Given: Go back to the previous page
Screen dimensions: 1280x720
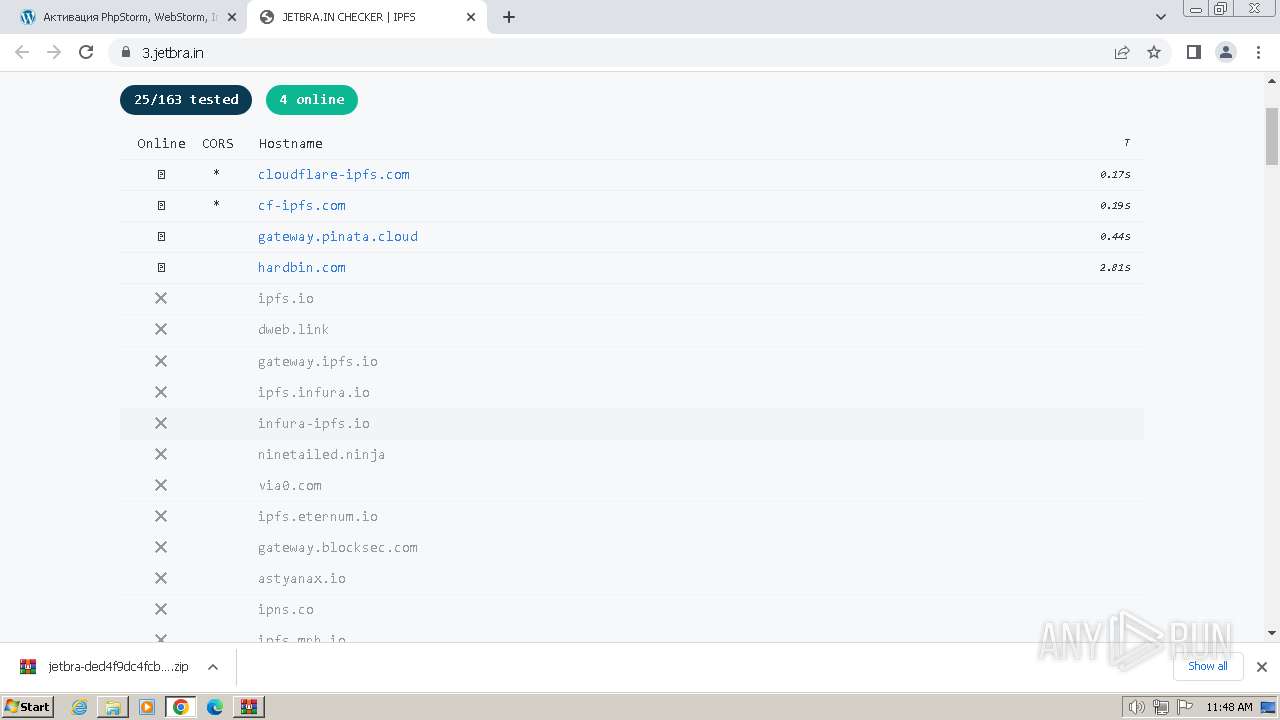Looking at the screenshot, I should point(22,52).
